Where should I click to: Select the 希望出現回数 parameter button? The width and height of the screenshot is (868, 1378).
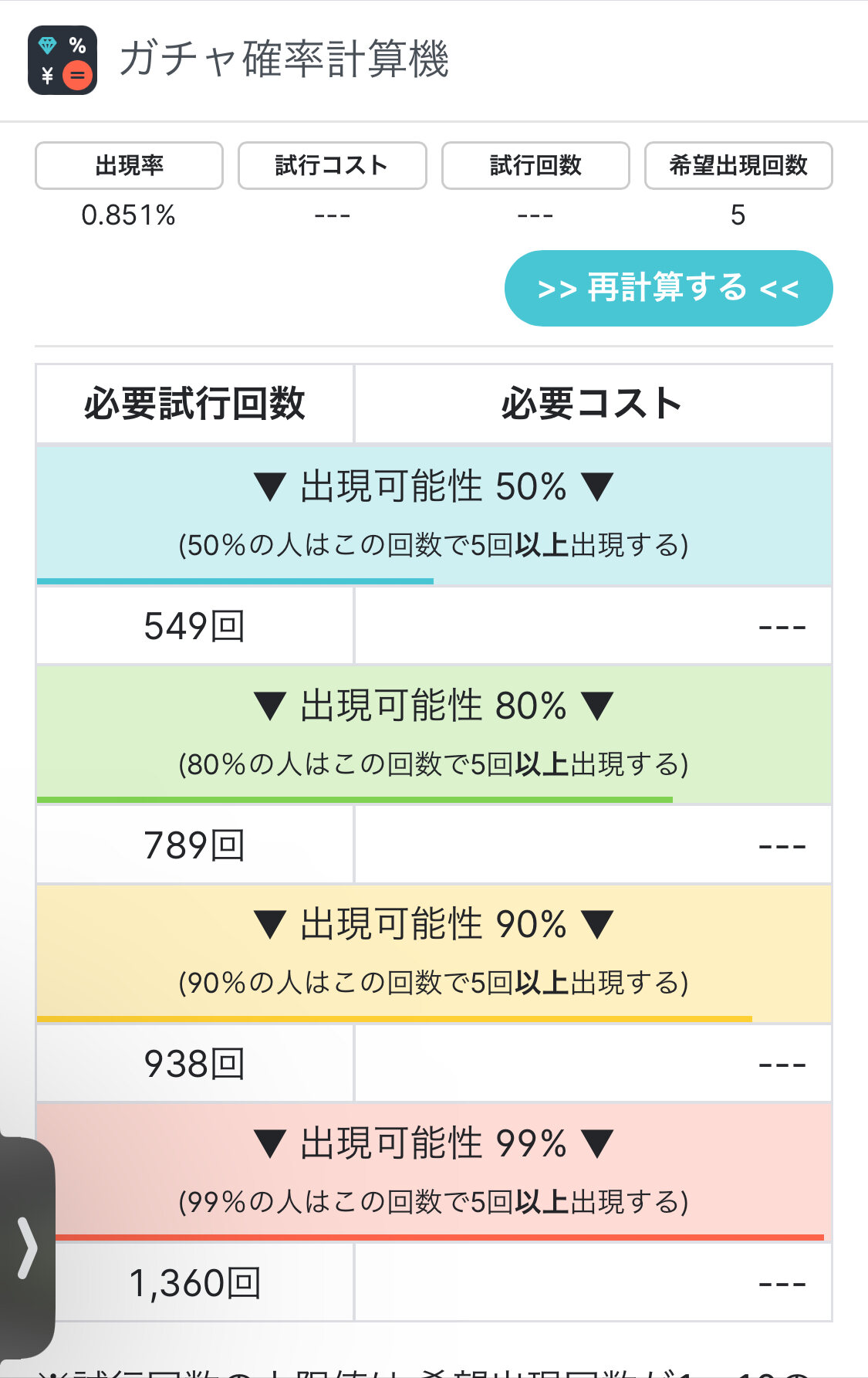pos(738,165)
